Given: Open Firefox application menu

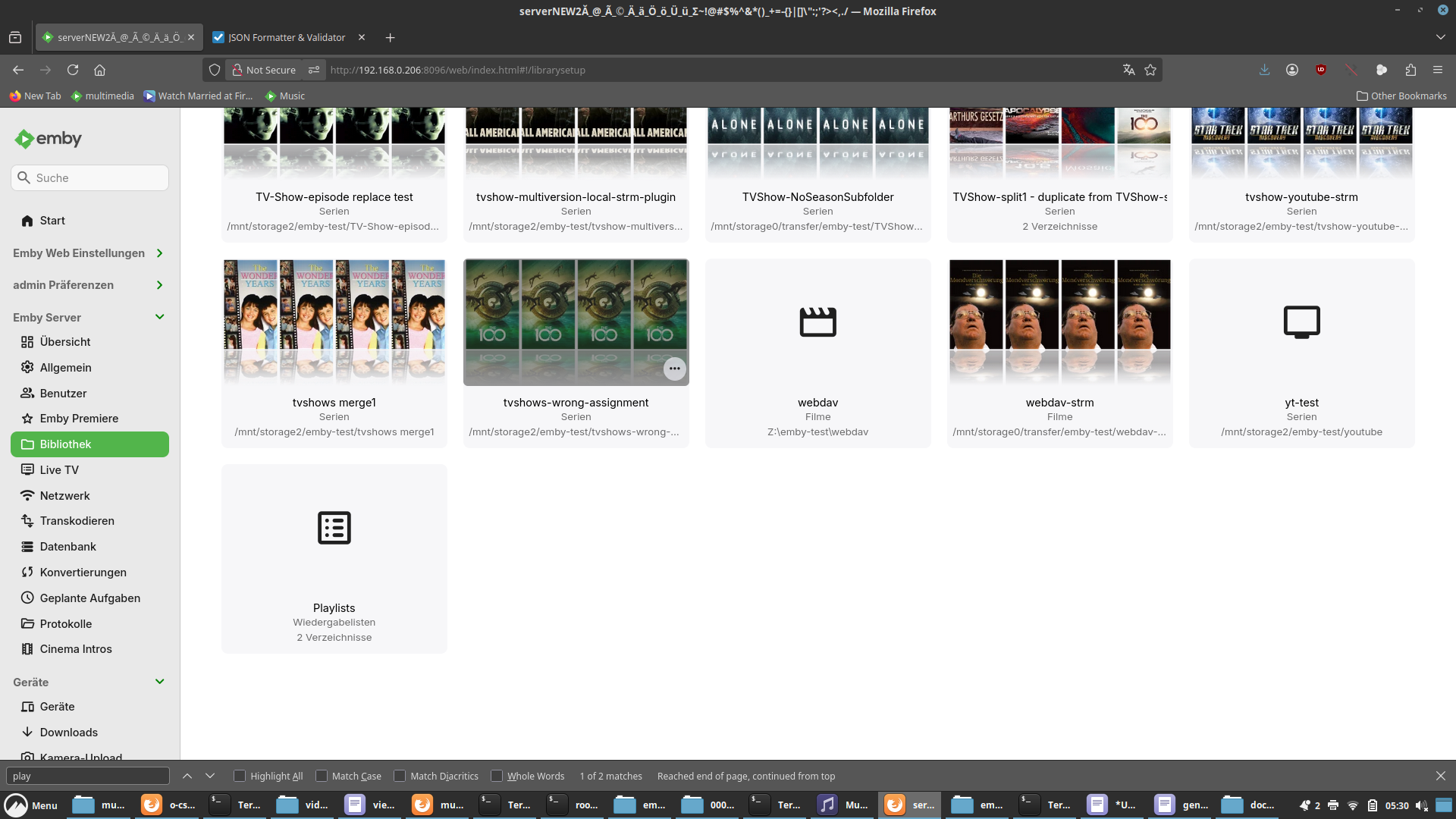Looking at the screenshot, I should pos(1438,70).
